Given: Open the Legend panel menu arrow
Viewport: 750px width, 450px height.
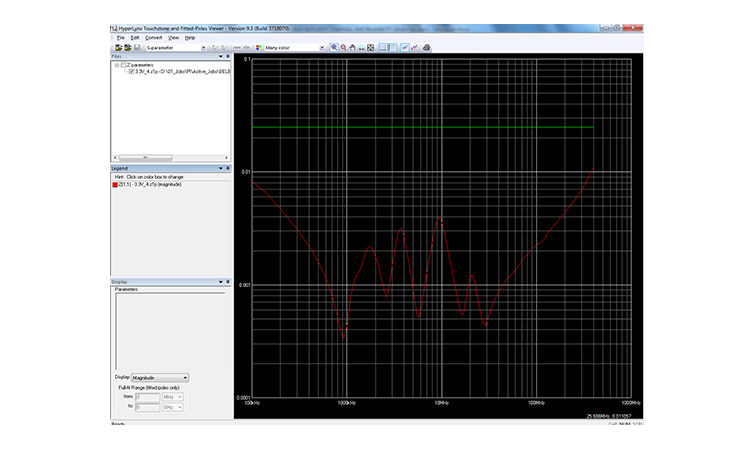Looking at the screenshot, I should [221, 168].
